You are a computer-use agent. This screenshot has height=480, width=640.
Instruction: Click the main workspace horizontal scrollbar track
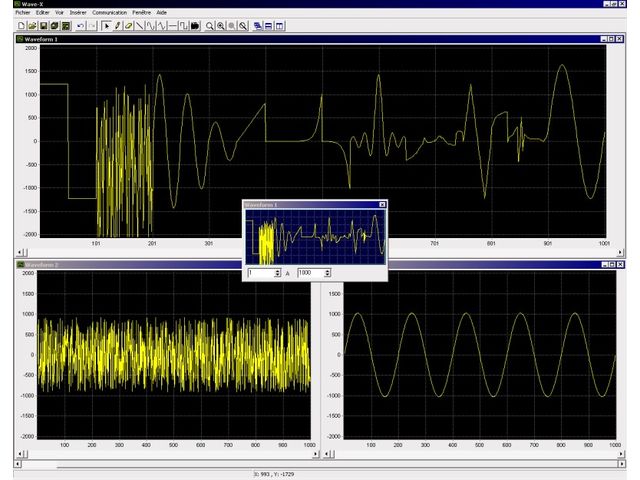(x=320, y=464)
